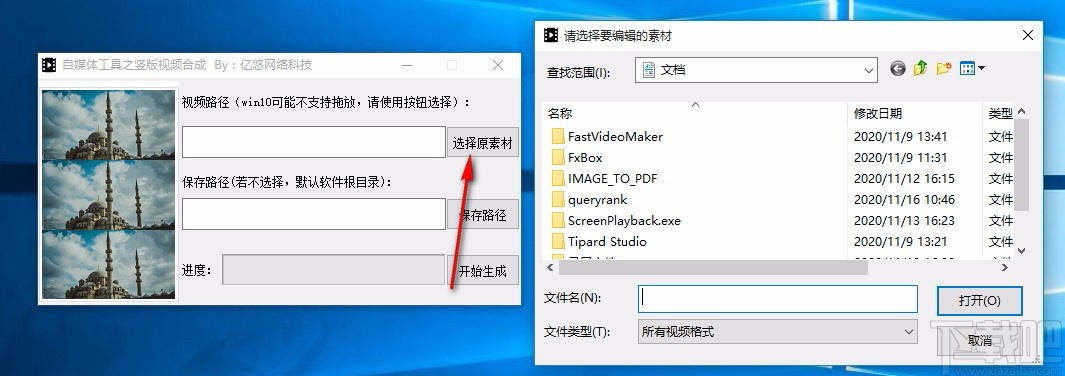Image resolution: width=1065 pixels, height=376 pixels.
Task: Click folder icon beside ScreenPlayback.exe
Action: point(558,221)
